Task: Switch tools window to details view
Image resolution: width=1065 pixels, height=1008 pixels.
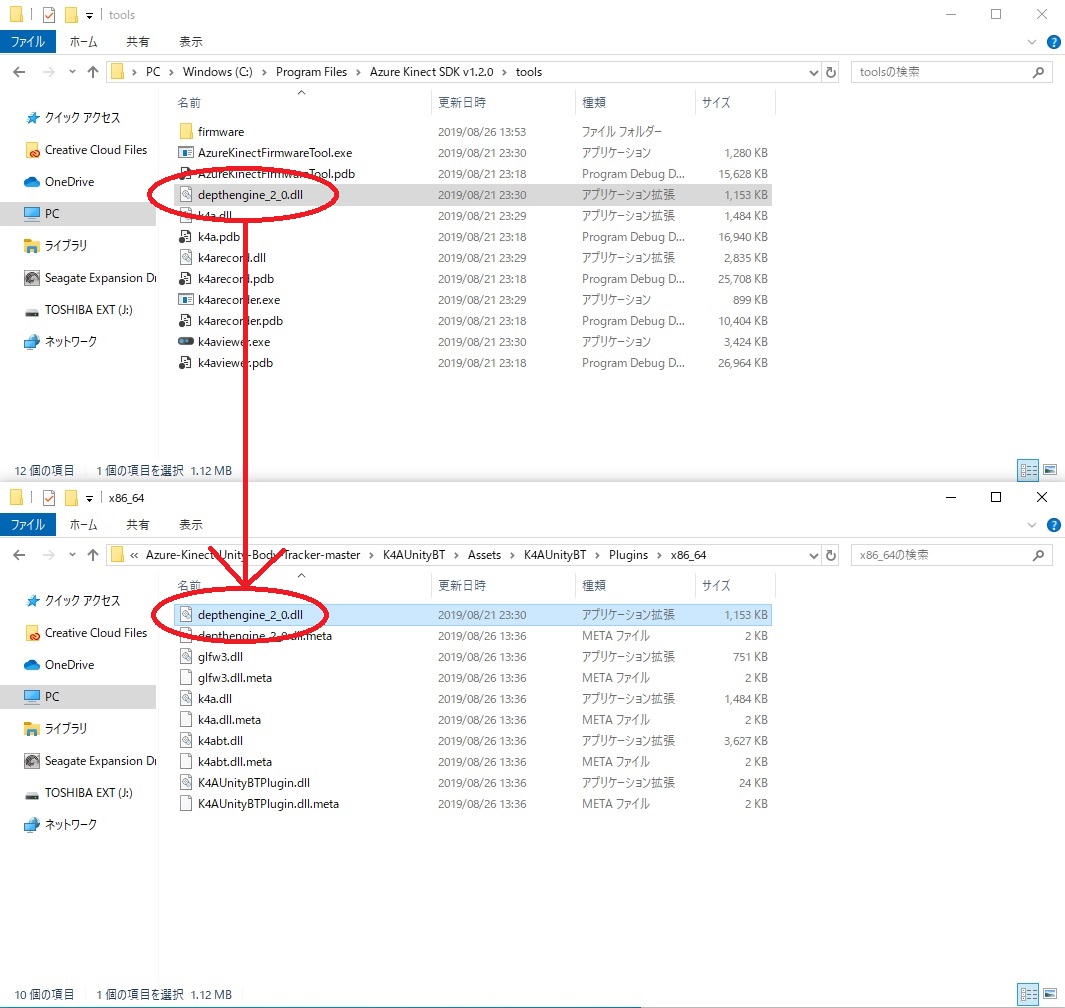Action: pos(1028,470)
